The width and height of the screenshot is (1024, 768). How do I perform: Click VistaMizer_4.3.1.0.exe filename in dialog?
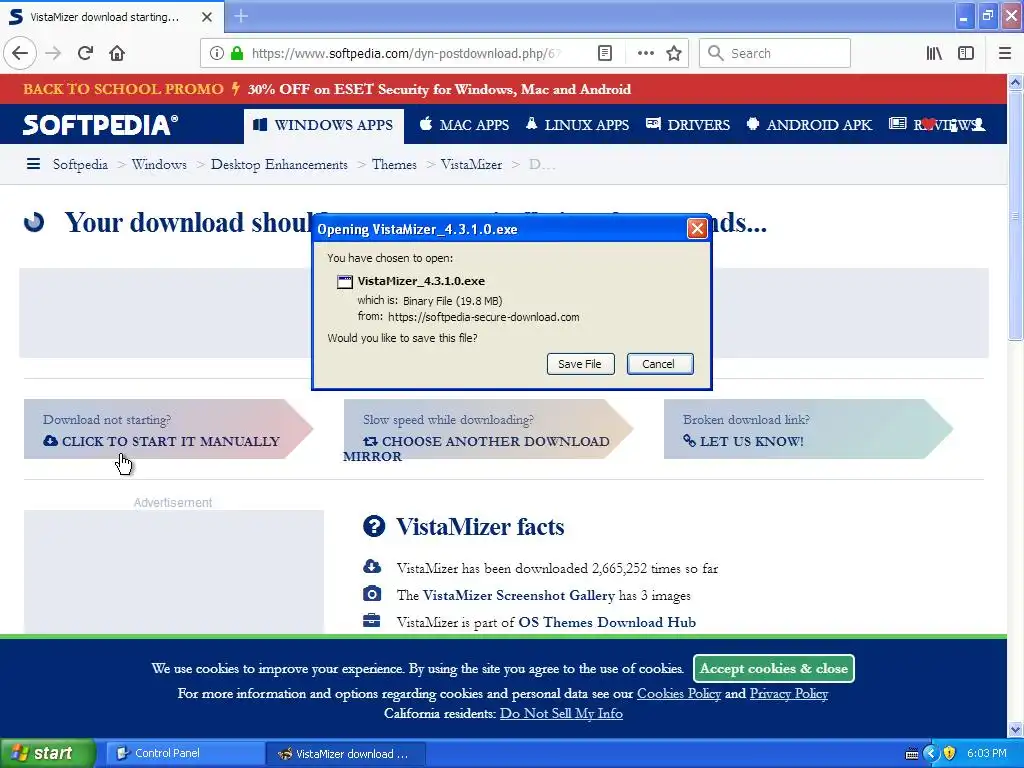coord(421,281)
